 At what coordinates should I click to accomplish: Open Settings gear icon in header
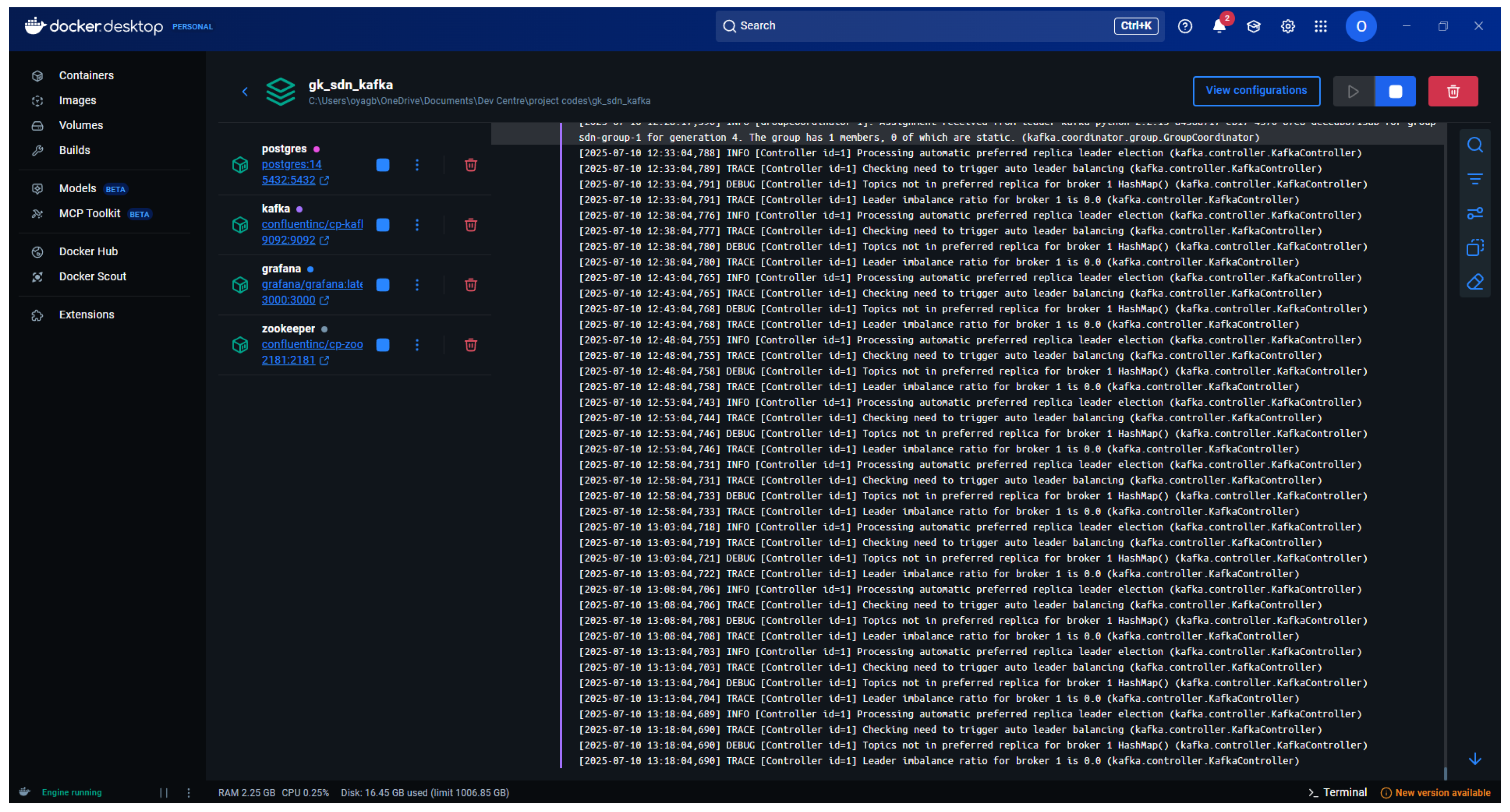(1288, 26)
